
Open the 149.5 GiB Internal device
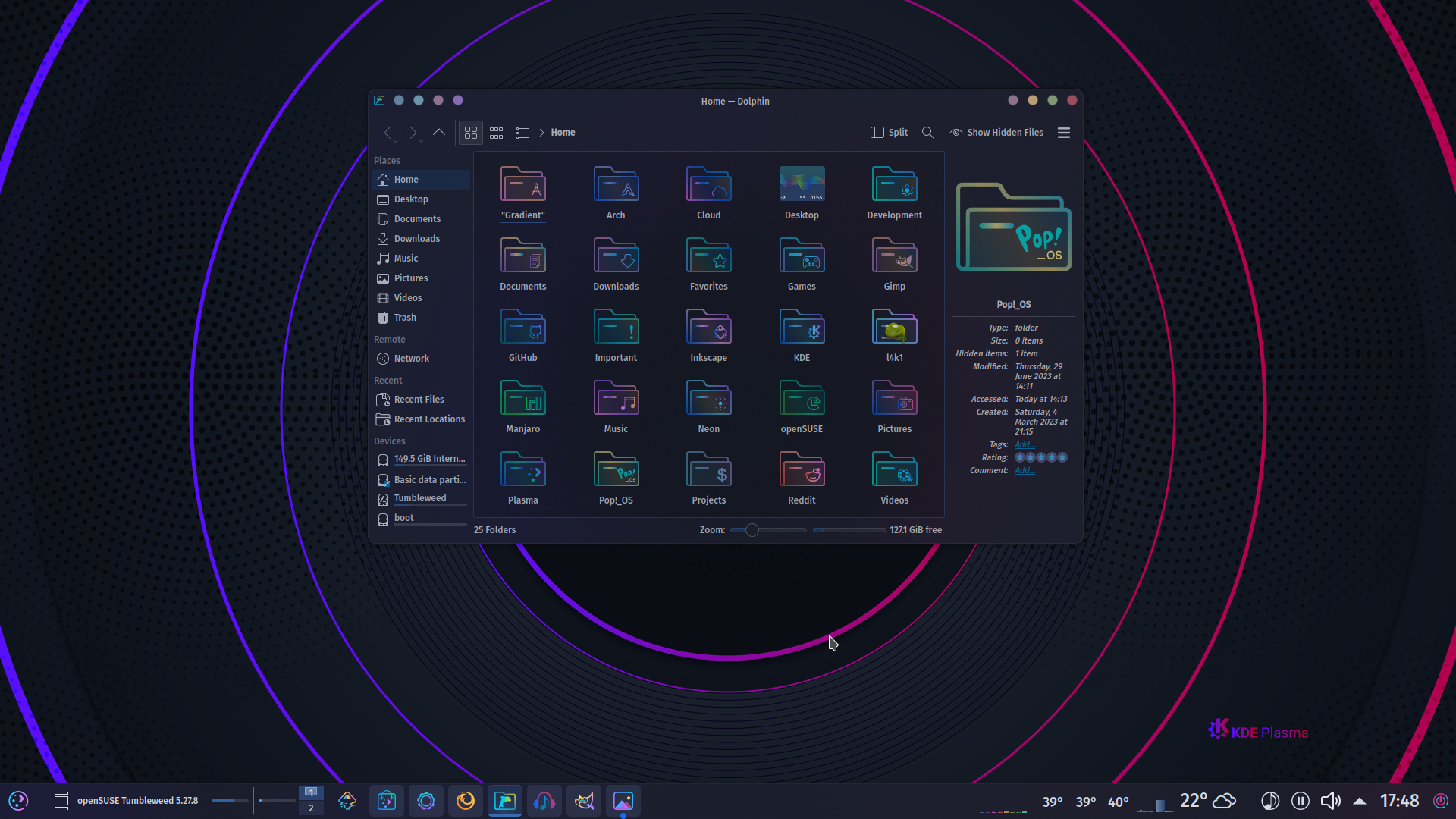(422, 460)
